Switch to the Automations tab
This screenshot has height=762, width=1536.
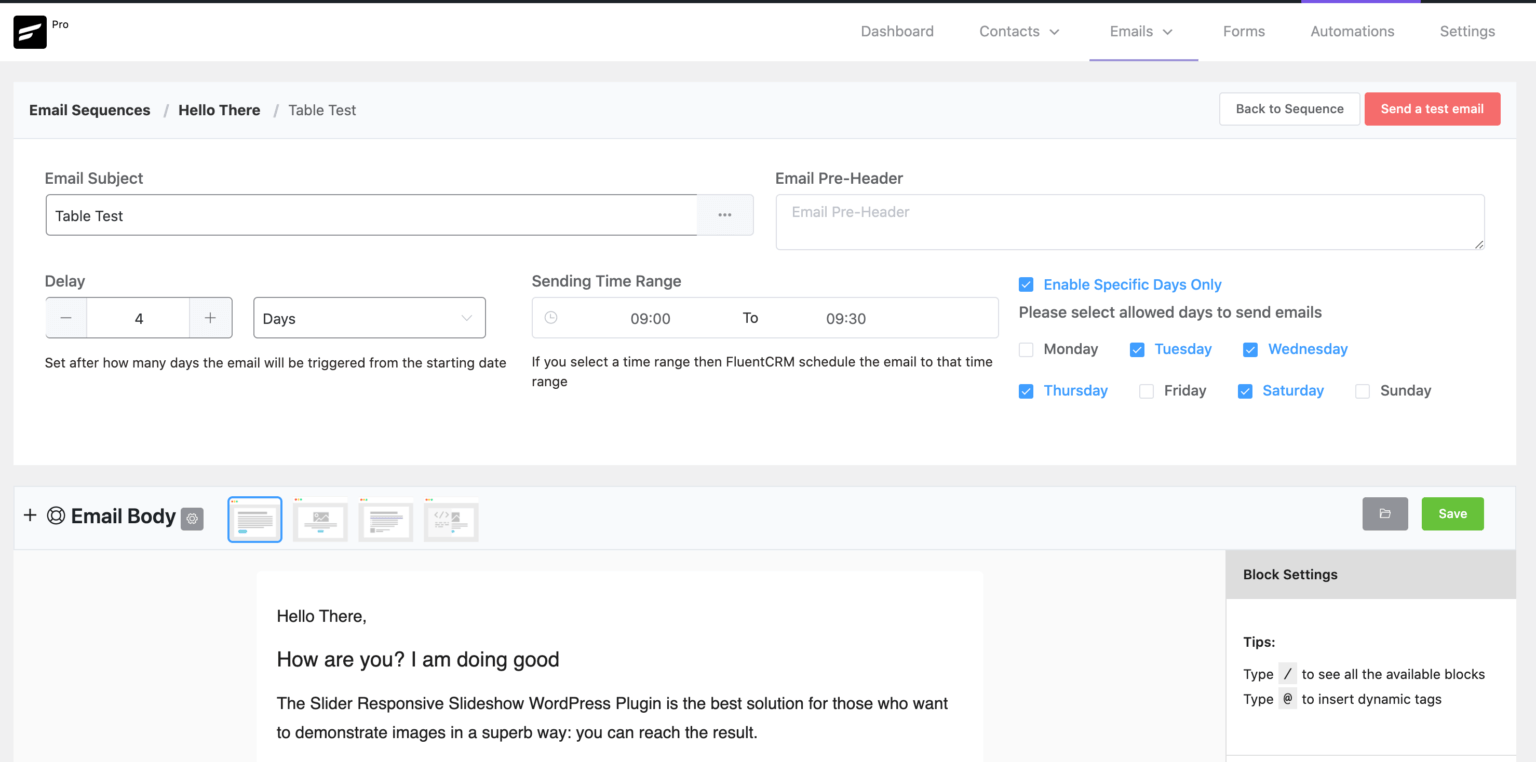pyautogui.click(x=1352, y=31)
